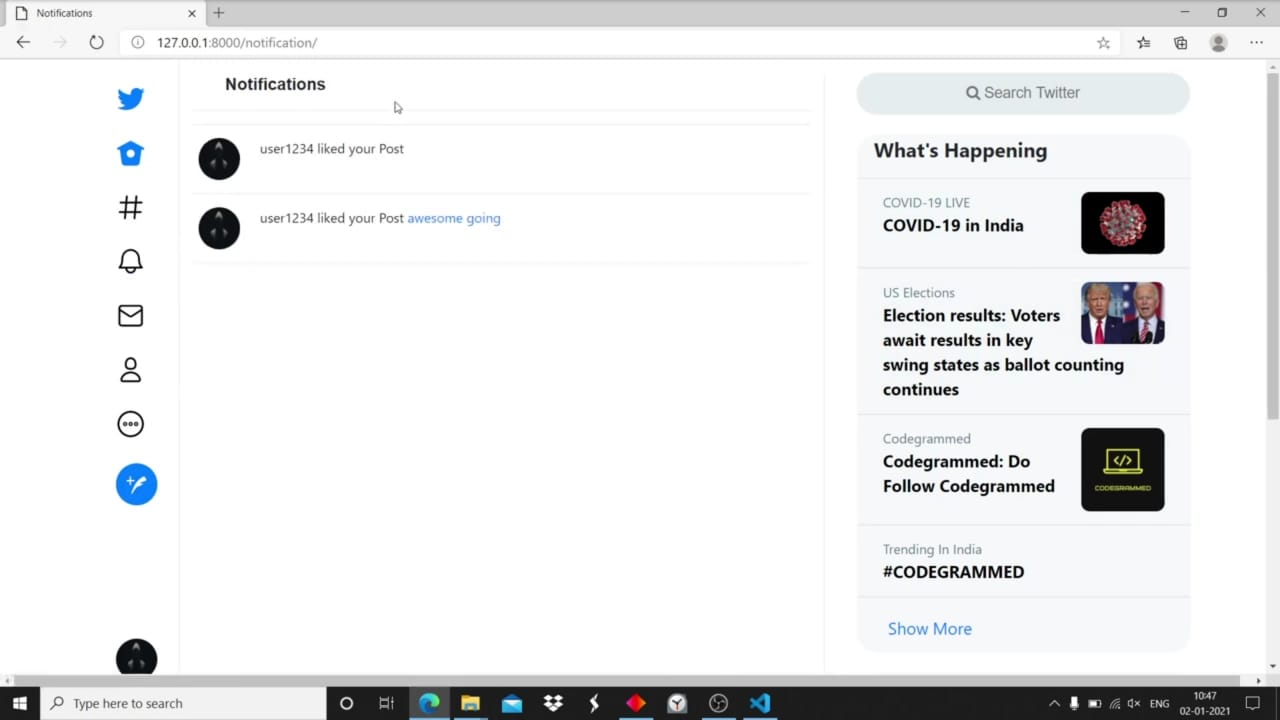Screen dimensions: 1280x720
Task: Open Notifications via the bell icon
Action: pos(130,261)
